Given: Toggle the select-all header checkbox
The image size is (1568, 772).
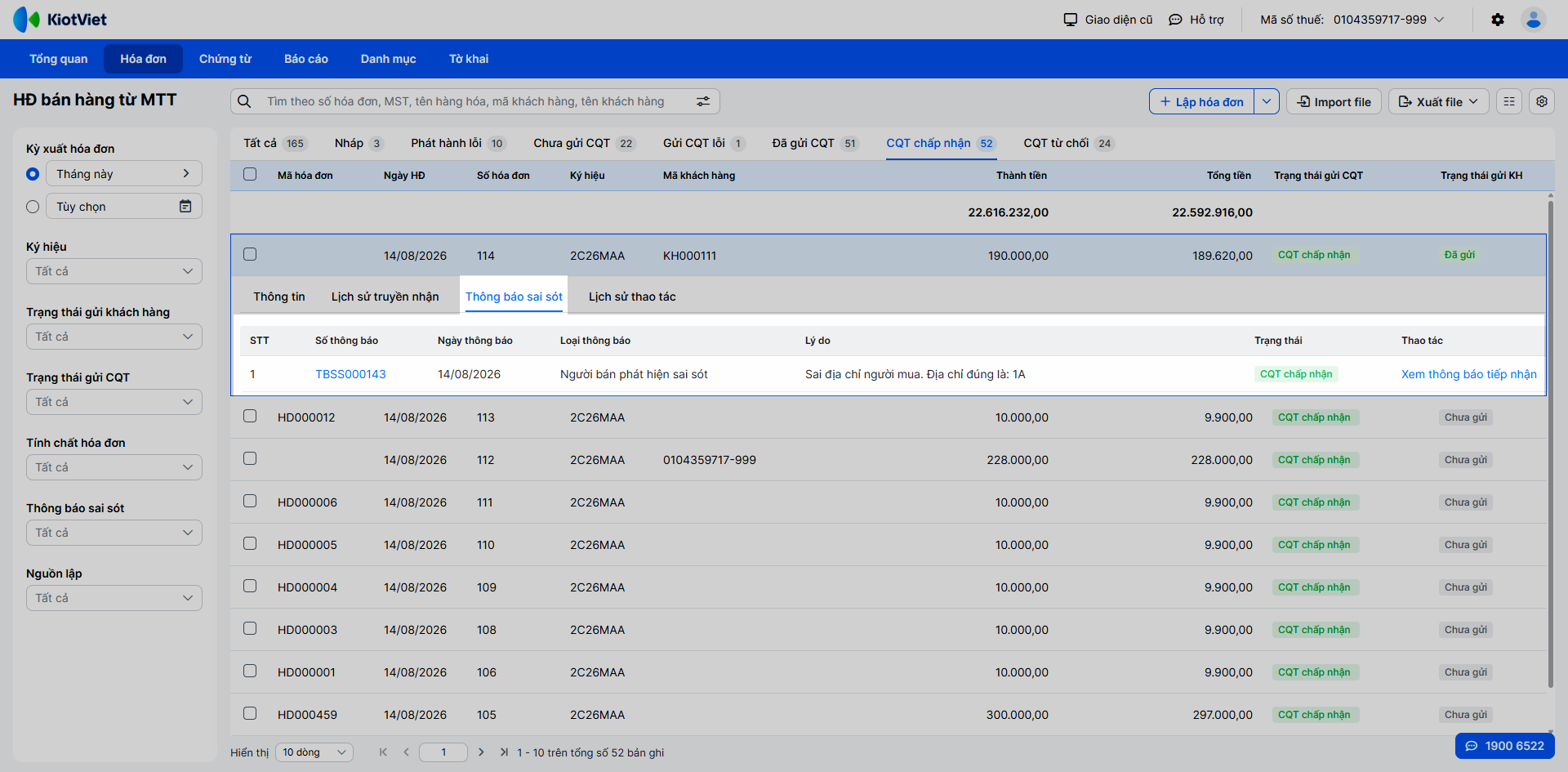Looking at the screenshot, I should point(250,174).
